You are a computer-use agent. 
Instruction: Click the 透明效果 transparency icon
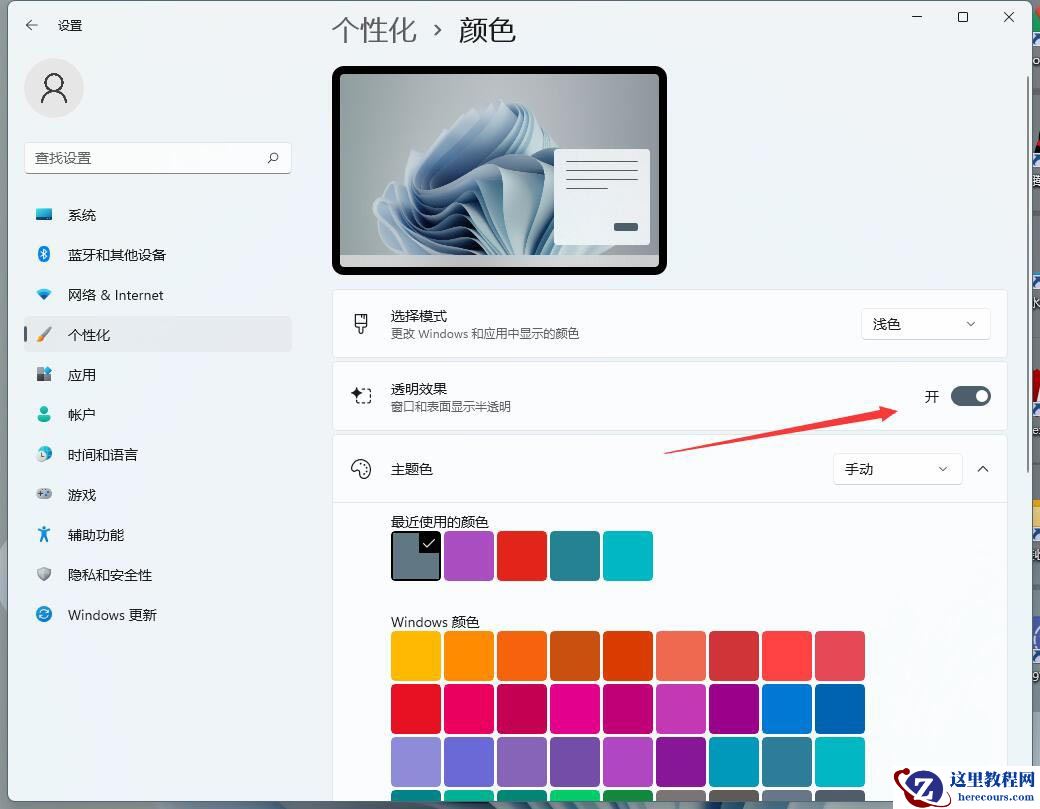pyautogui.click(x=361, y=395)
